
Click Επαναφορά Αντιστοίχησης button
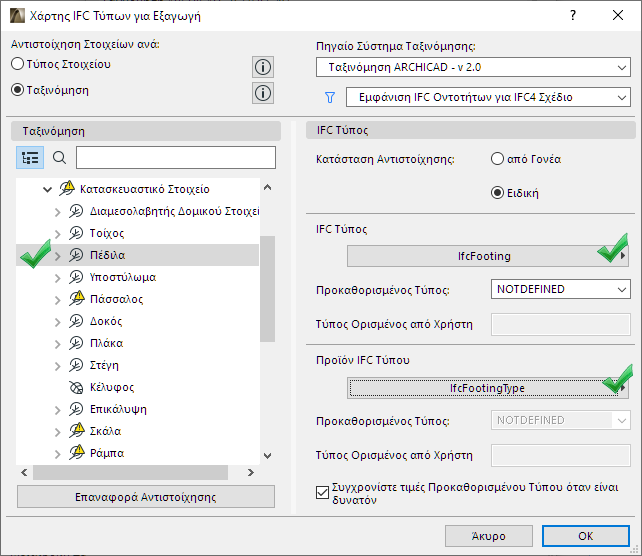coord(146,497)
